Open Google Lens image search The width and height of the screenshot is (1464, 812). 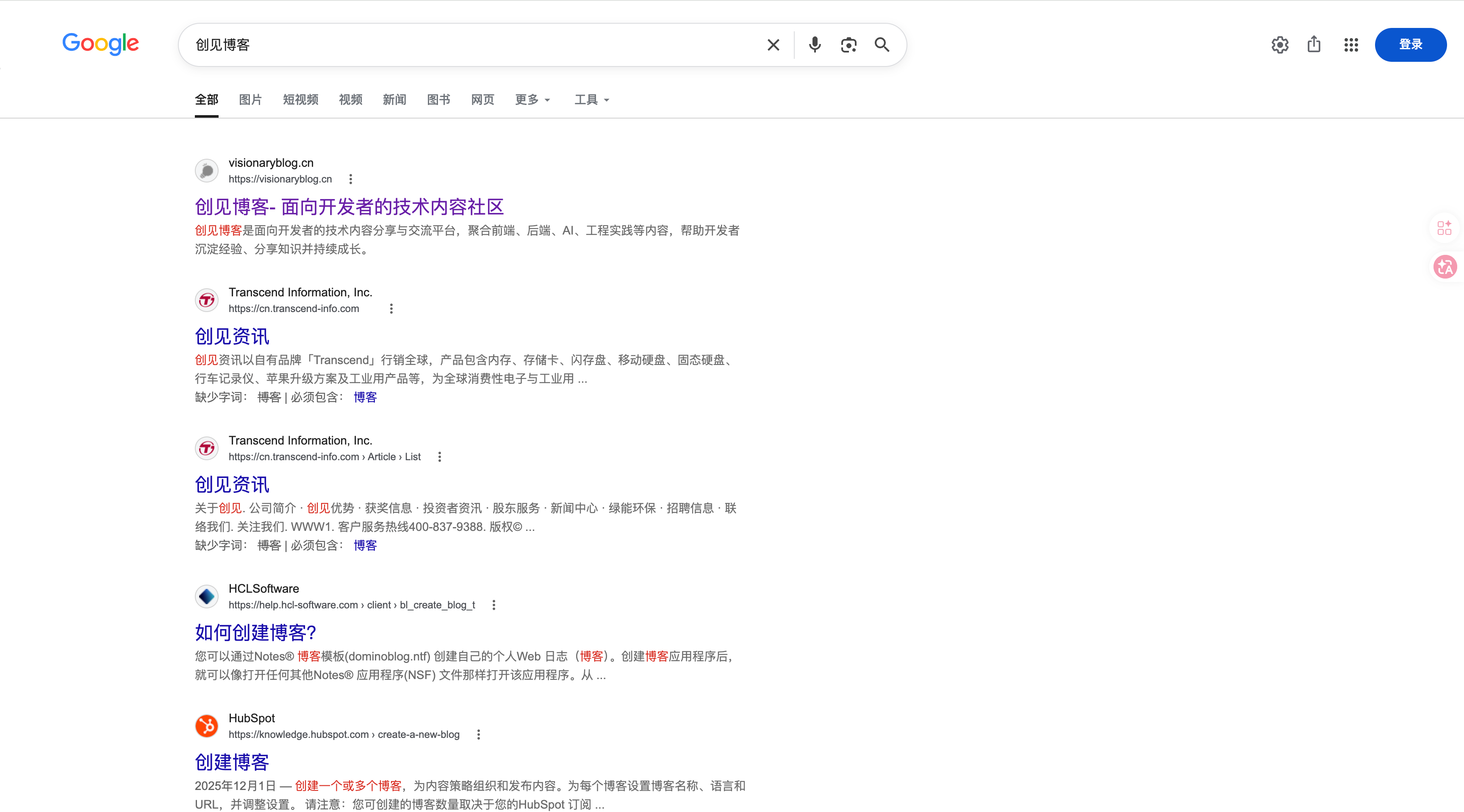coord(848,45)
